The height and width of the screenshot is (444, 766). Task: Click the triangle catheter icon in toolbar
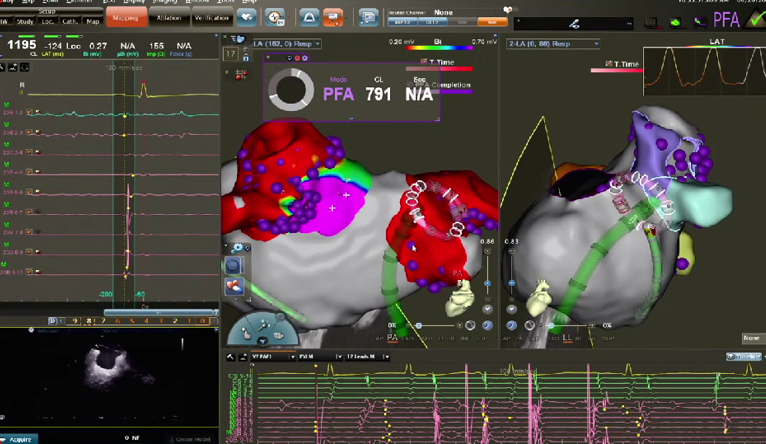coord(308,17)
